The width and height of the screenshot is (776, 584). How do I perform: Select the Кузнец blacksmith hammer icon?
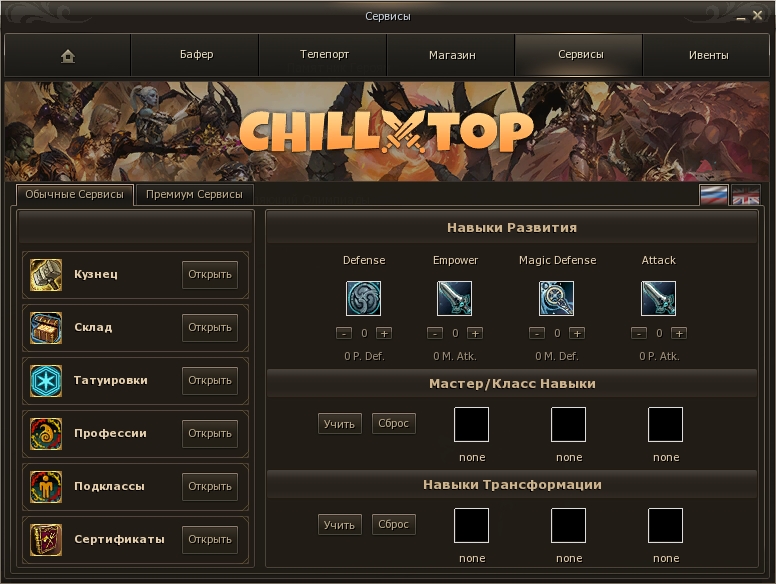click(46, 275)
